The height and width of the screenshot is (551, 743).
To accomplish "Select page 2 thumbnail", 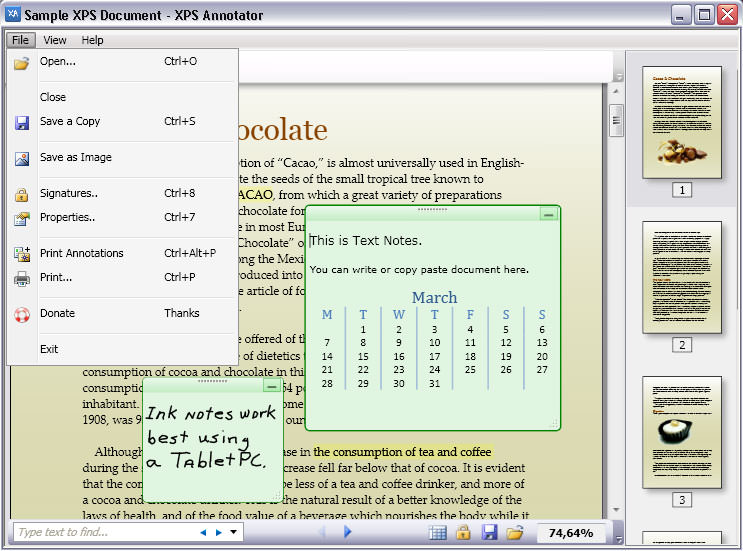I will pyautogui.click(x=682, y=277).
